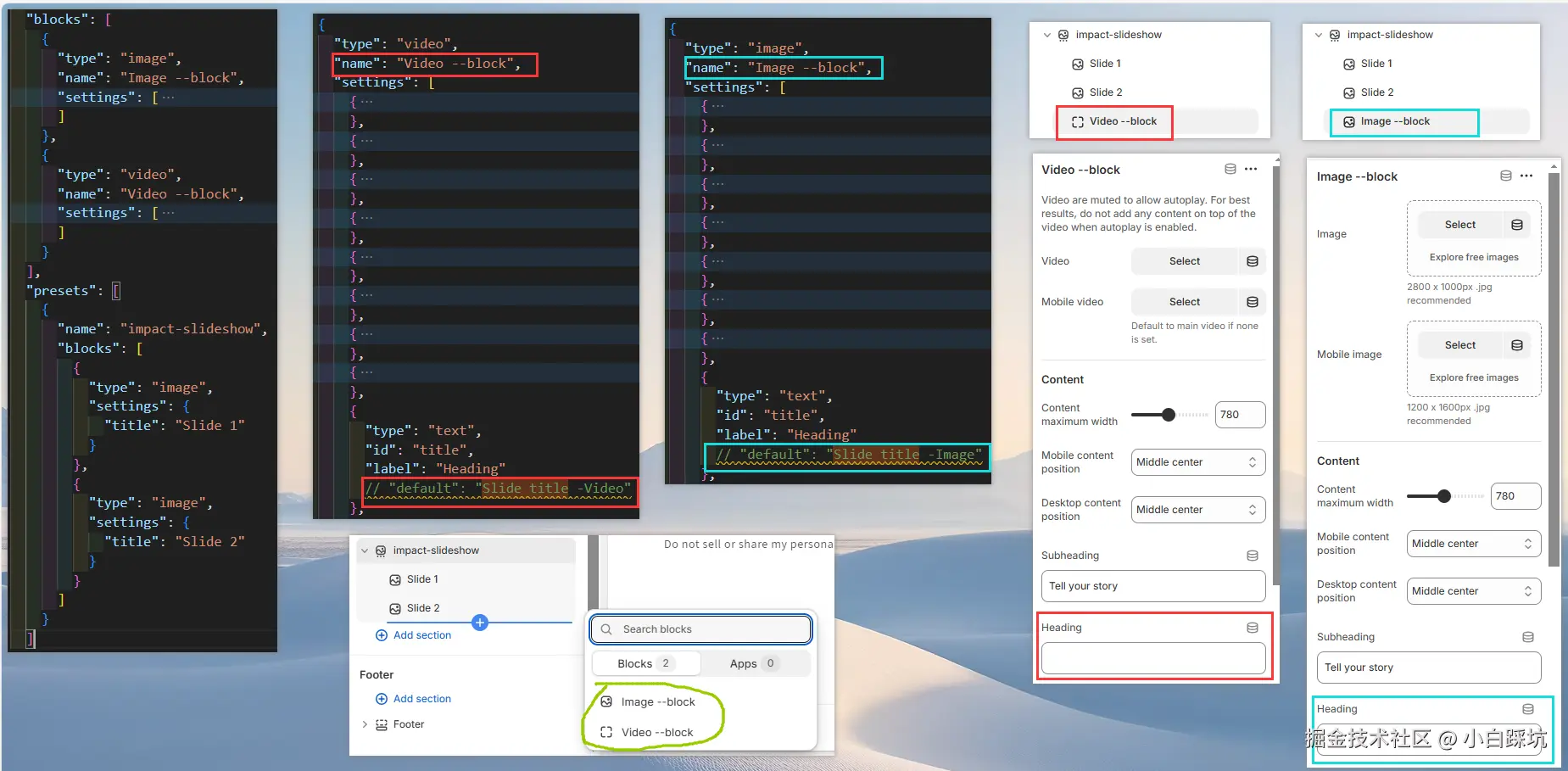This screenshot has width=1568, height=771.
Task: Click the dynamic source icon for Subheading in Image --block settings
Action: click(1528, 637)
